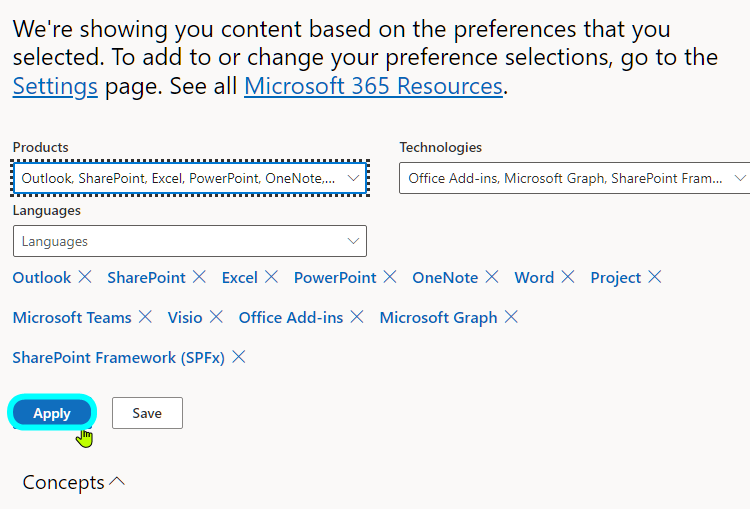Viewport: 750px width, 509px height.
Task: Remove the PowerPoint filter tag
Action: 390,277
